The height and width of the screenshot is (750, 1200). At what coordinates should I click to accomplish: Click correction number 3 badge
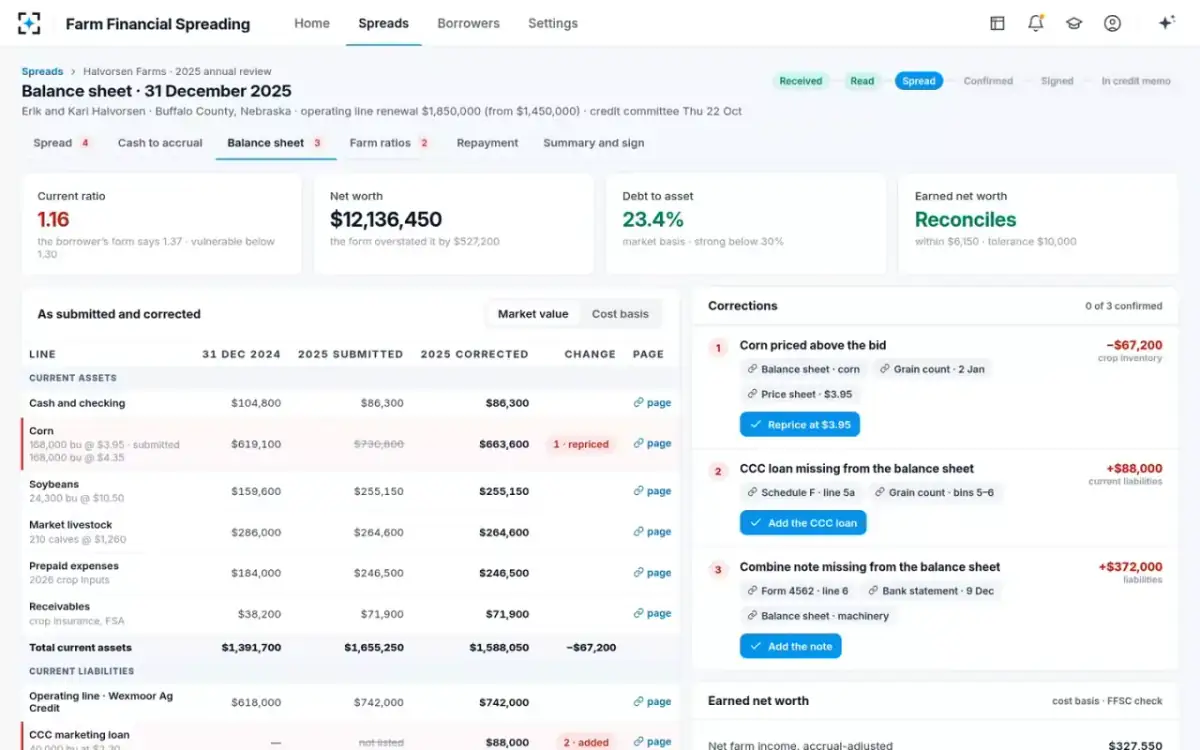tap(718, 570)
